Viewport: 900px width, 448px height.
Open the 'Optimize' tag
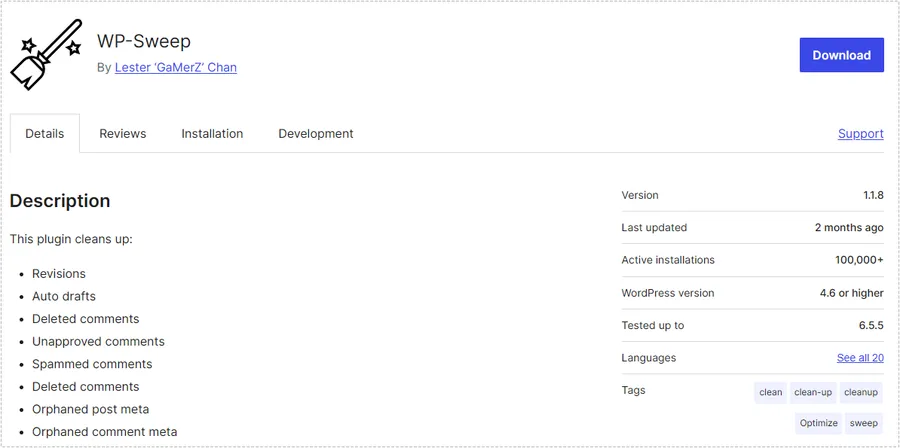pyautogui.click(x=818, y=423)
